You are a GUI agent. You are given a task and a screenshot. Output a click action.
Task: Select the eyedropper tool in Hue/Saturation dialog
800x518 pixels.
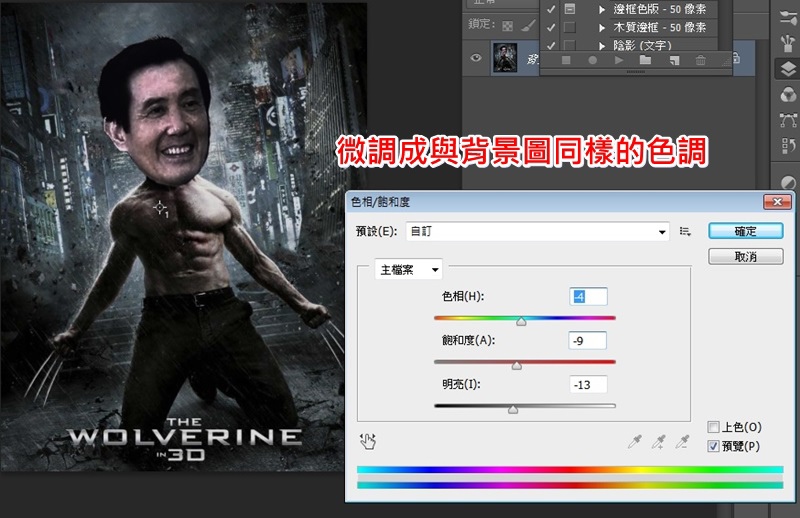click(635, 441)
